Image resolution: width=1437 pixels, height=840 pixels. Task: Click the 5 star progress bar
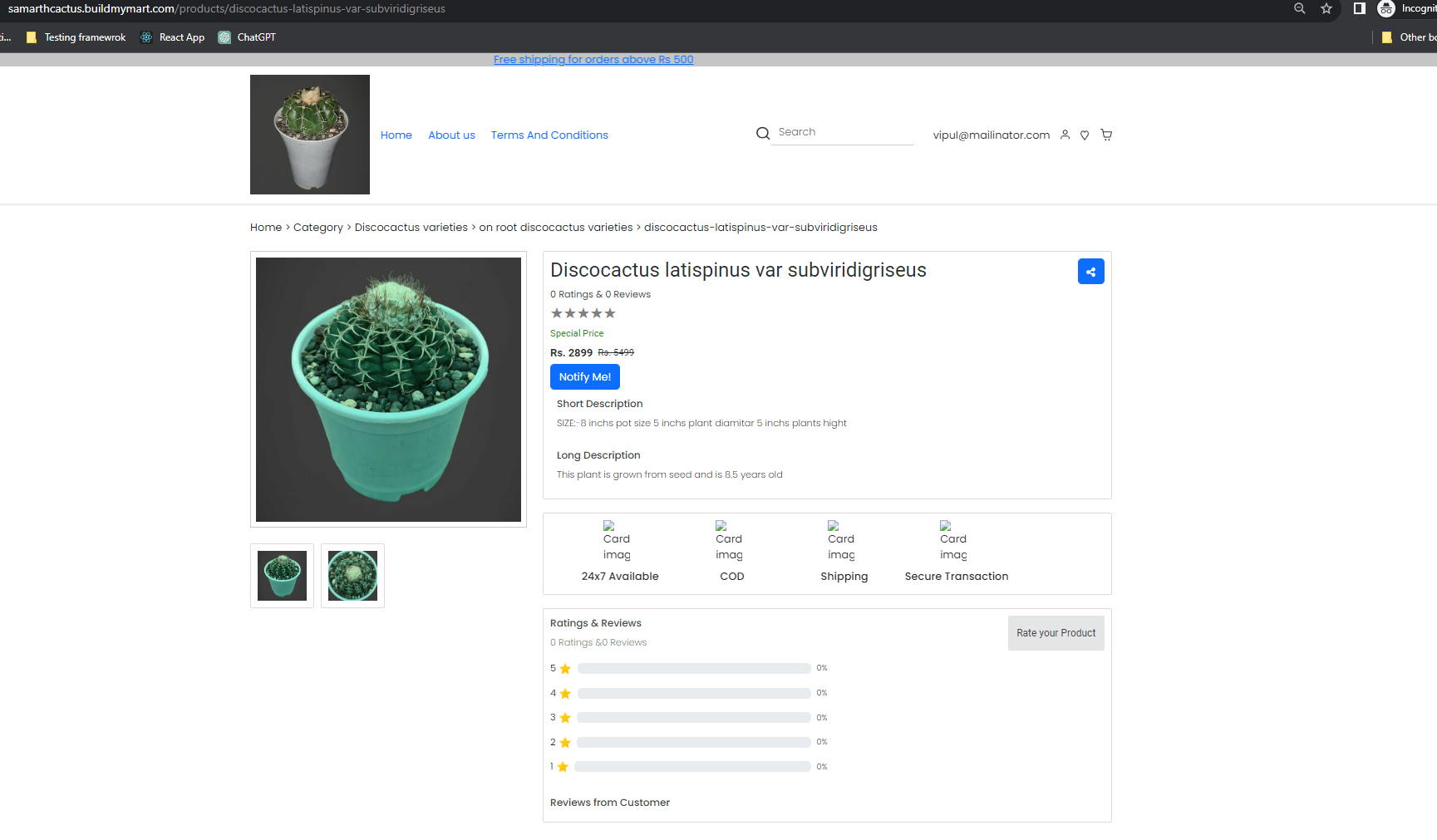[x=694, y=669]
